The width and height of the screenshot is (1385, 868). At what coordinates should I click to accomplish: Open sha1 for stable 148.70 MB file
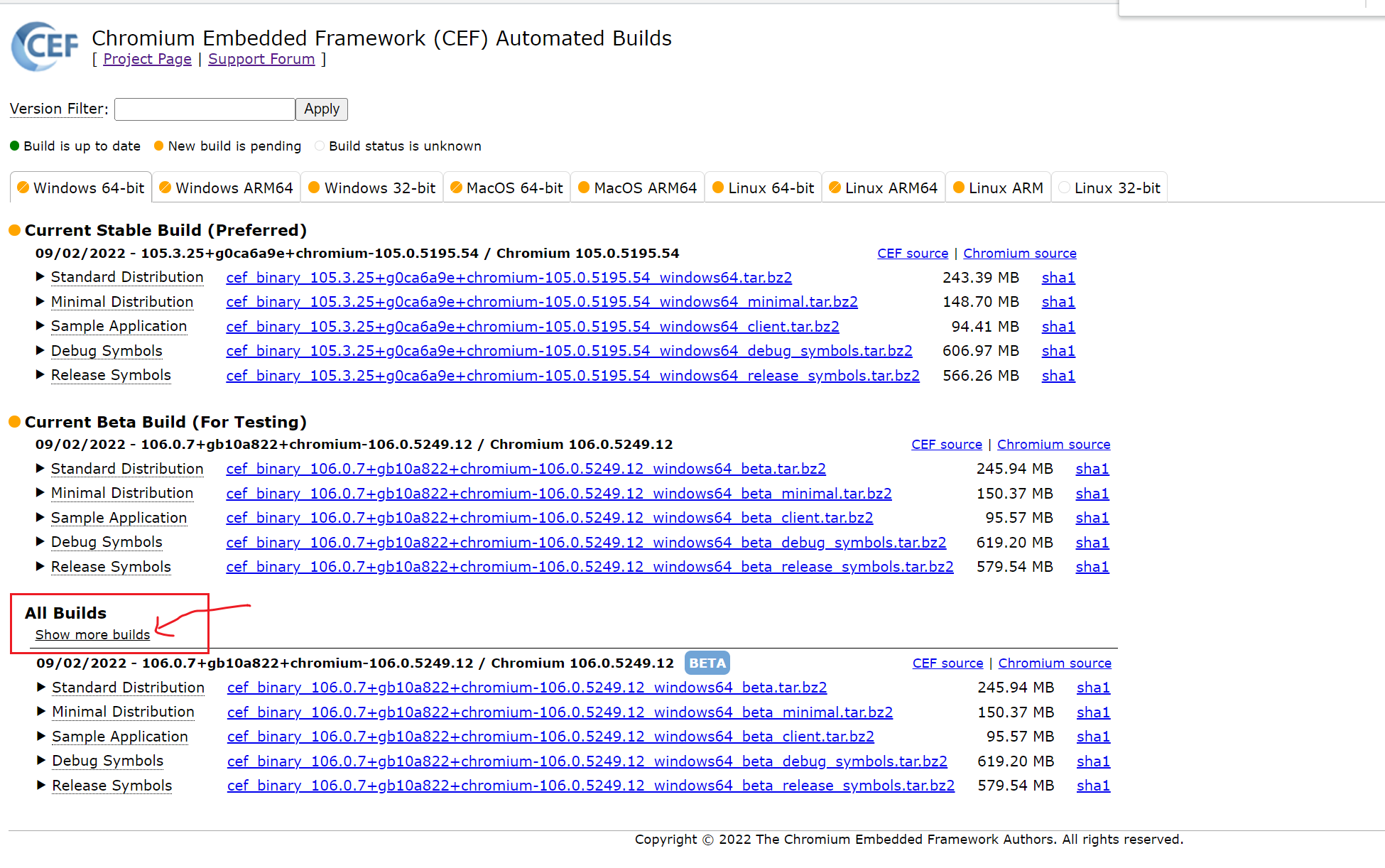[1058, 302]
